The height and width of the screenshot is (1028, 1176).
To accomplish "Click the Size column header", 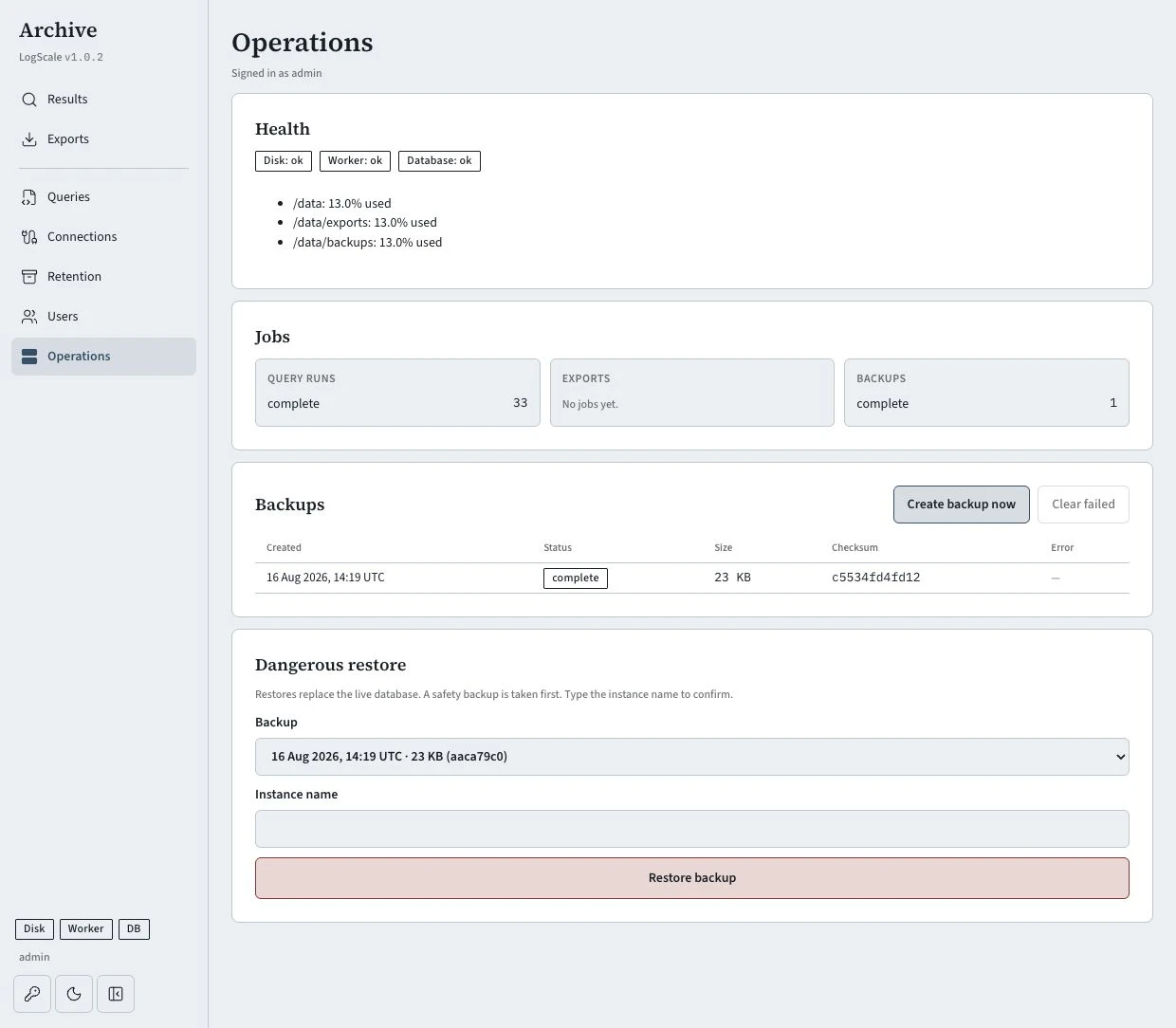I will click(724, 548).
